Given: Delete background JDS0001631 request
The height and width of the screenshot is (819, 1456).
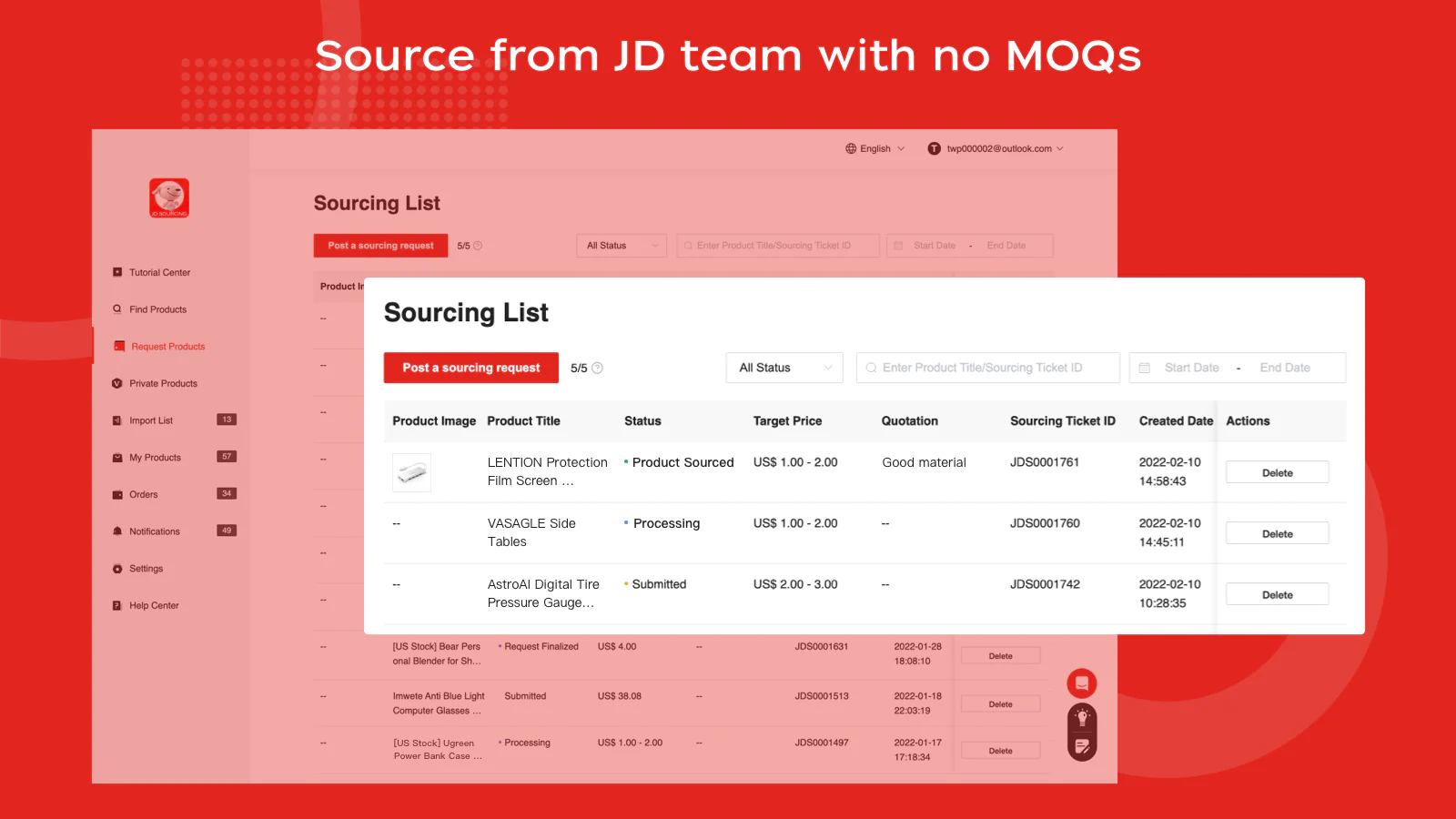Looking at the screenshot, I should 1000,656.
